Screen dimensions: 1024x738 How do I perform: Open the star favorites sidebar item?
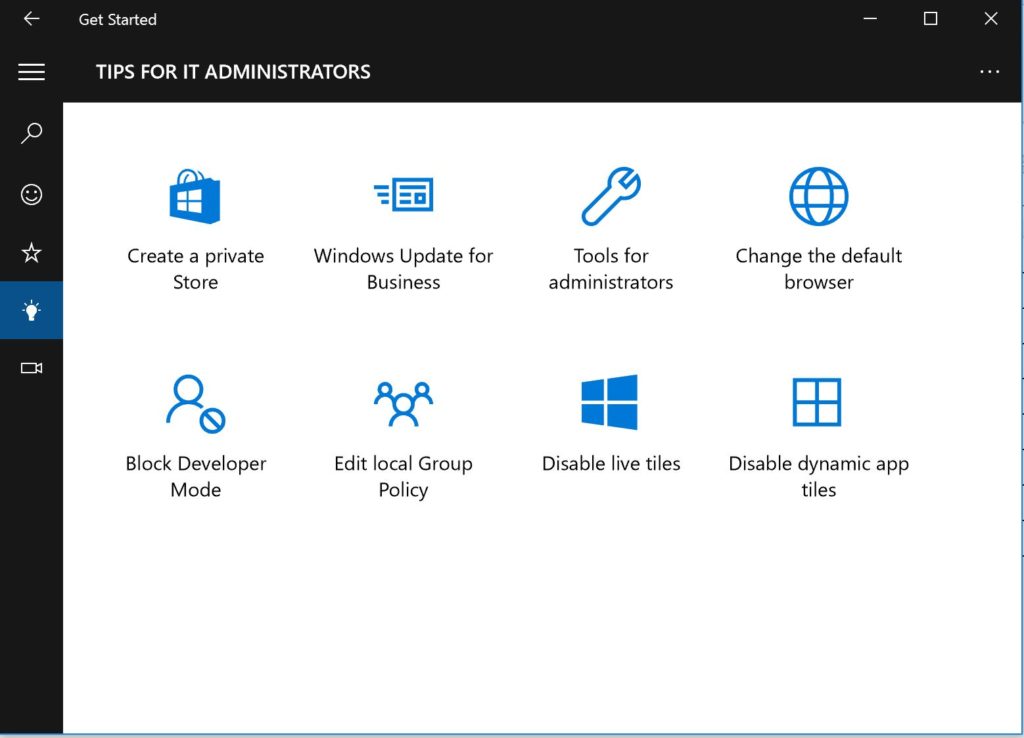point(31,252)
